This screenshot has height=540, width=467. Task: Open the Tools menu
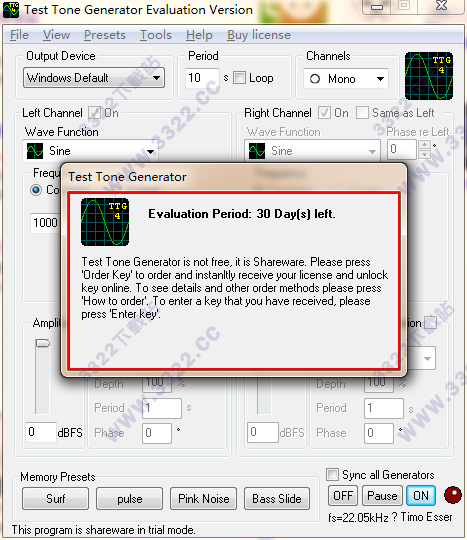coord(156,35)
